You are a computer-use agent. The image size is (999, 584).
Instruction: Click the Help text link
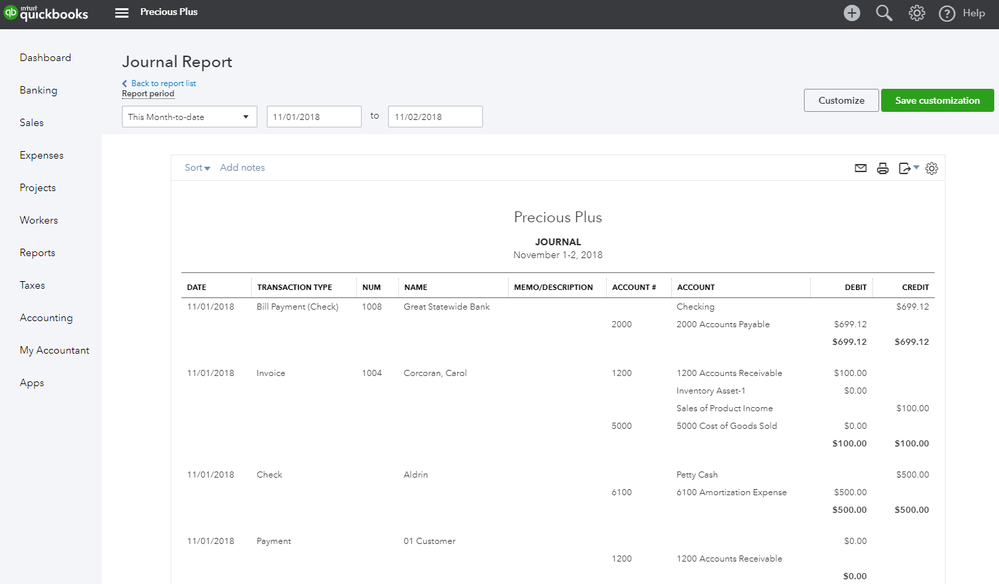click(x=974, y=13)
